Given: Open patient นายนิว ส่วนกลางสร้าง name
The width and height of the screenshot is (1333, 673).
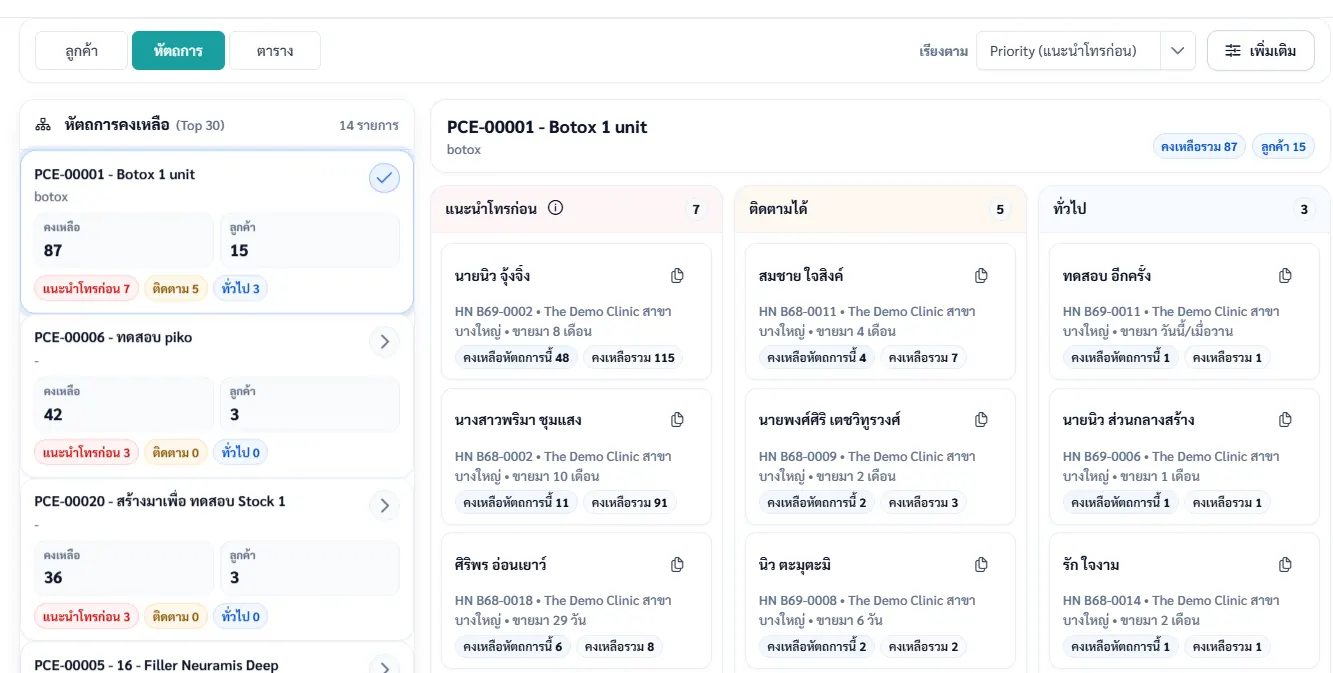Looking at the screenshot, I should (x=1128, y=420).
